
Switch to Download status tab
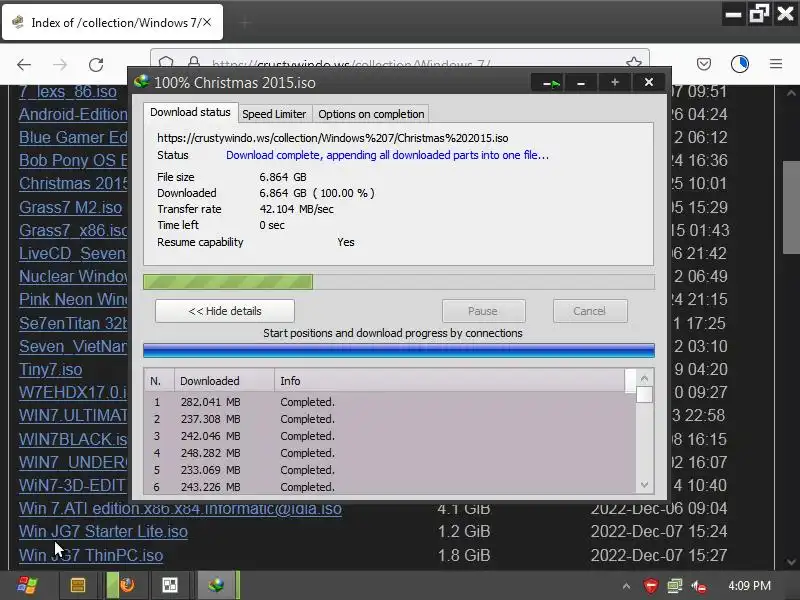(190, 112)
